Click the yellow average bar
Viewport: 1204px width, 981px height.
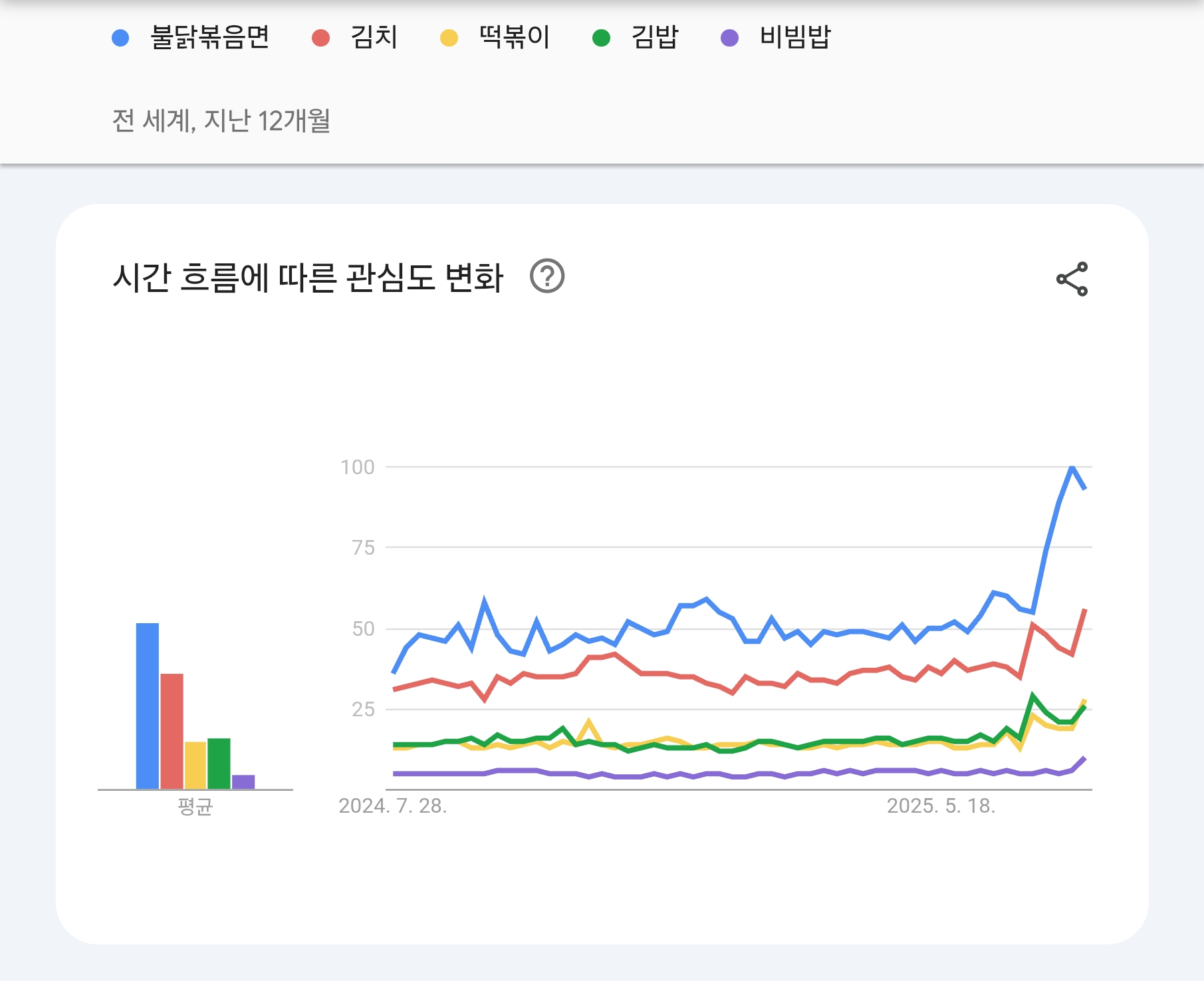click(x=195, y=765)
